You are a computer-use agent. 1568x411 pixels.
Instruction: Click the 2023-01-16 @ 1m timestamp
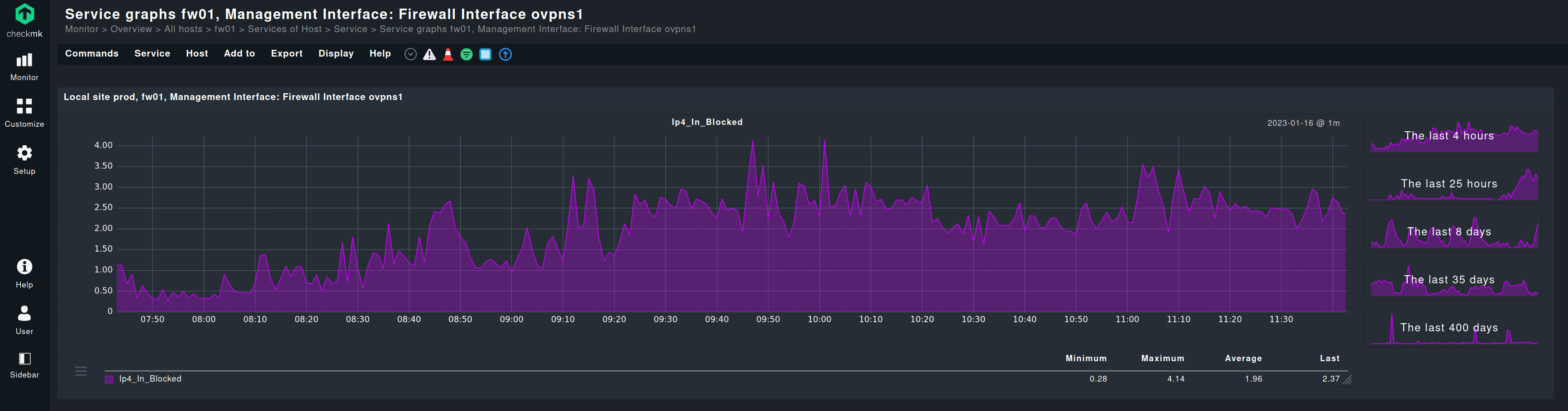click(1303, 123)
